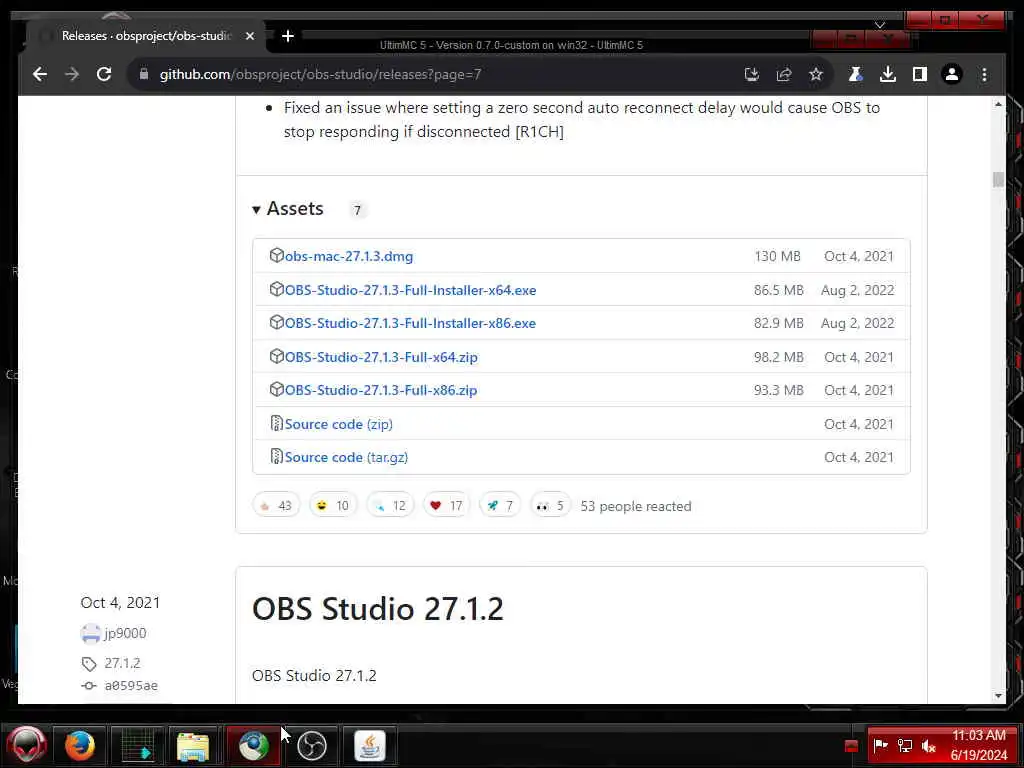The height and width of the screenshot is (768, 1024).
Task: Click the site lock icon in address bar
Action: click(x=144, y=74)
